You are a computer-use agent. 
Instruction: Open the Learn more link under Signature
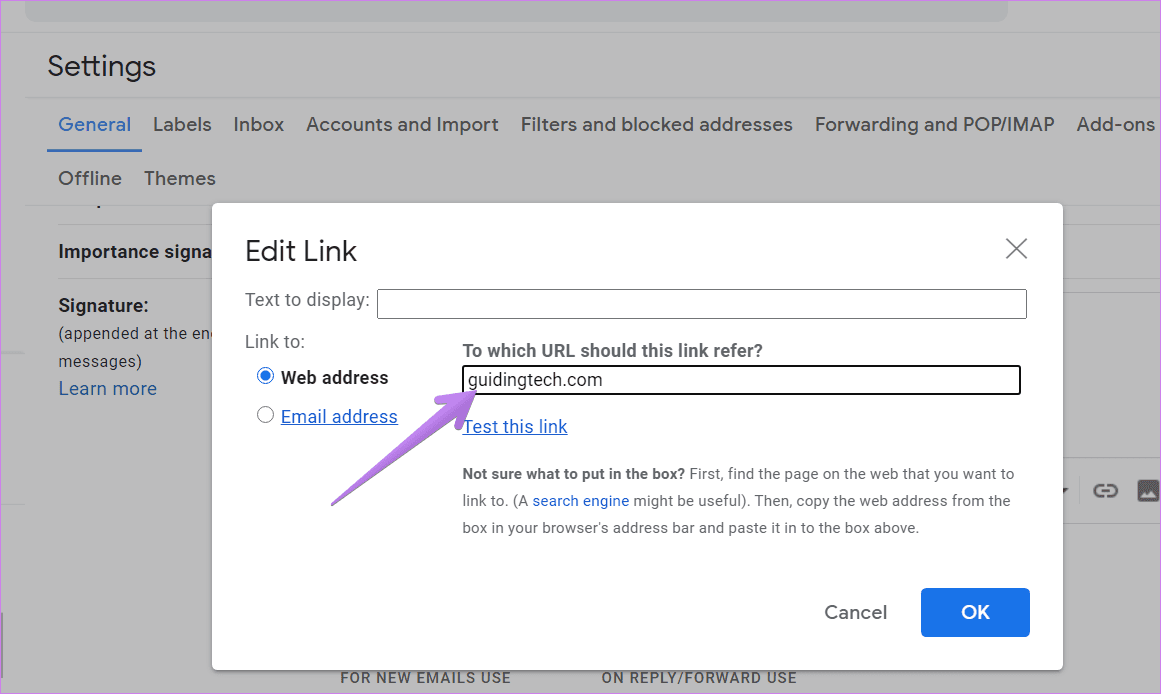(x=107, y=389)
